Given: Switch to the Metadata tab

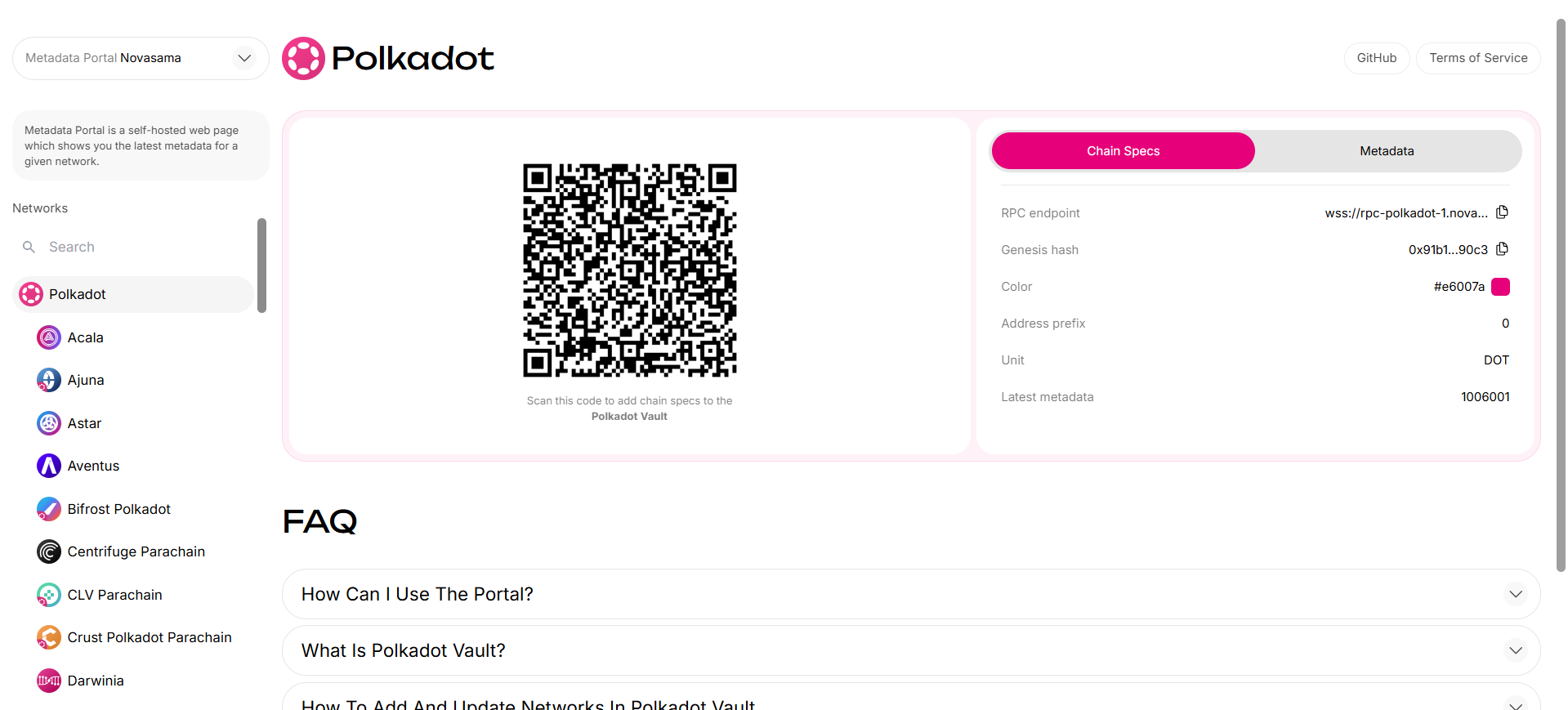Looking at the screenshot, I should tap(1387, 151).
